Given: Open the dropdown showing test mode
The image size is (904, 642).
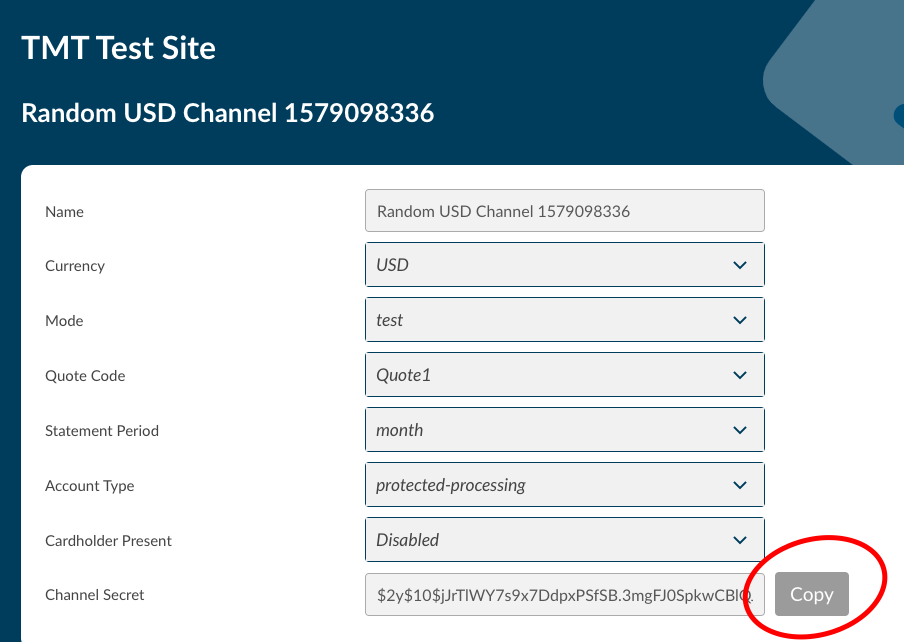Looking at the screenshot, I should pos(550,321).
